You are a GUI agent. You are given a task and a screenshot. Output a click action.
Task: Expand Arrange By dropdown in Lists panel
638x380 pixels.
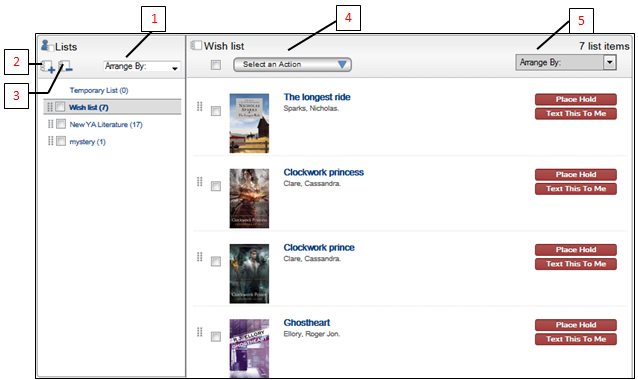coord(142,66)
